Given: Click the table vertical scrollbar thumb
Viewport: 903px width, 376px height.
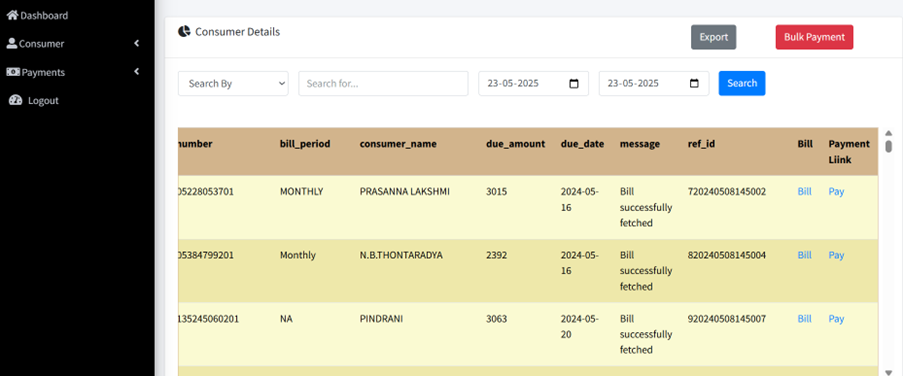Looking at the screenshot, I should [x=889, y=146].
